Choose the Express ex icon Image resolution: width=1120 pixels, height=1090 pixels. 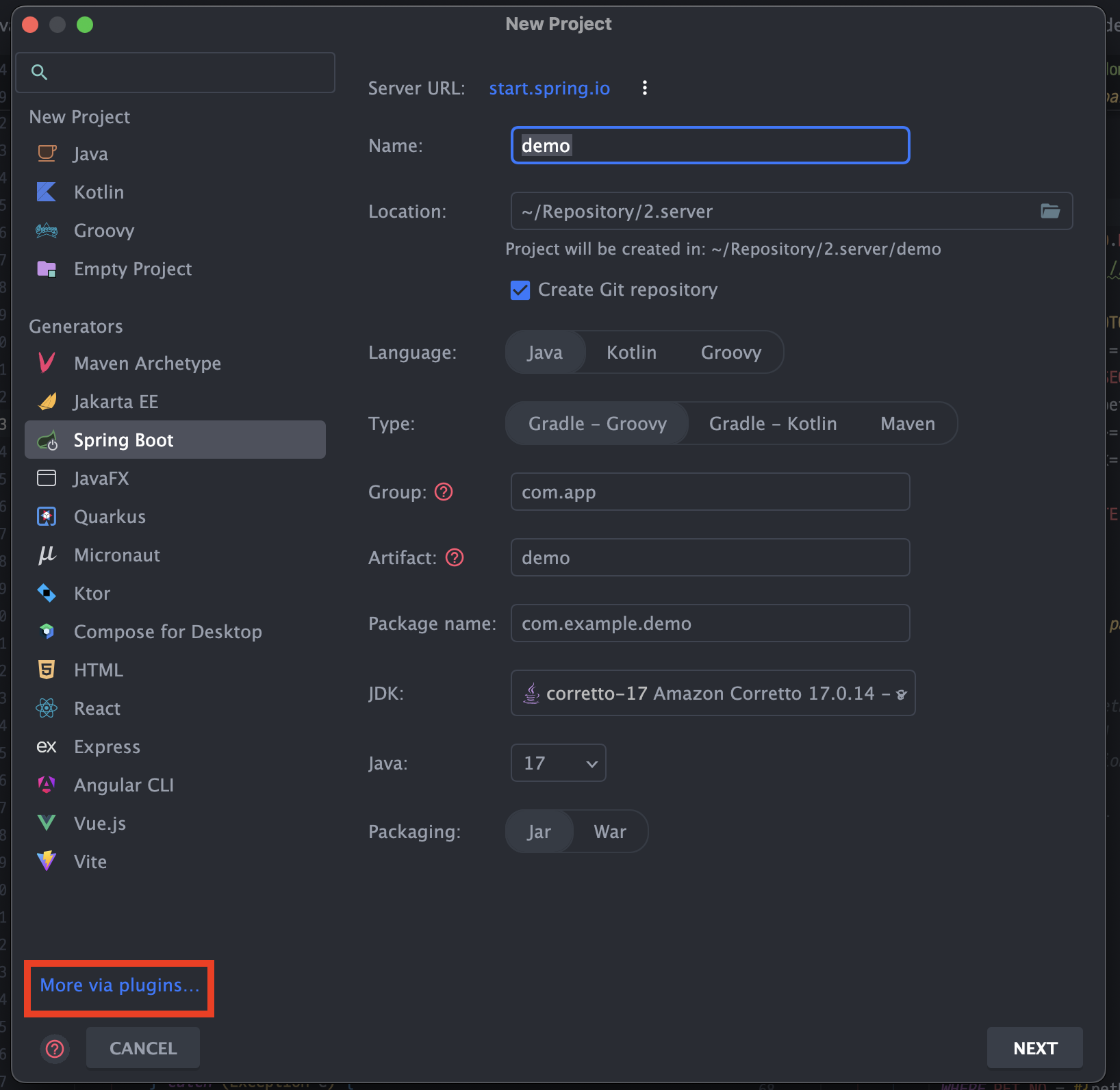coord(47,746)
